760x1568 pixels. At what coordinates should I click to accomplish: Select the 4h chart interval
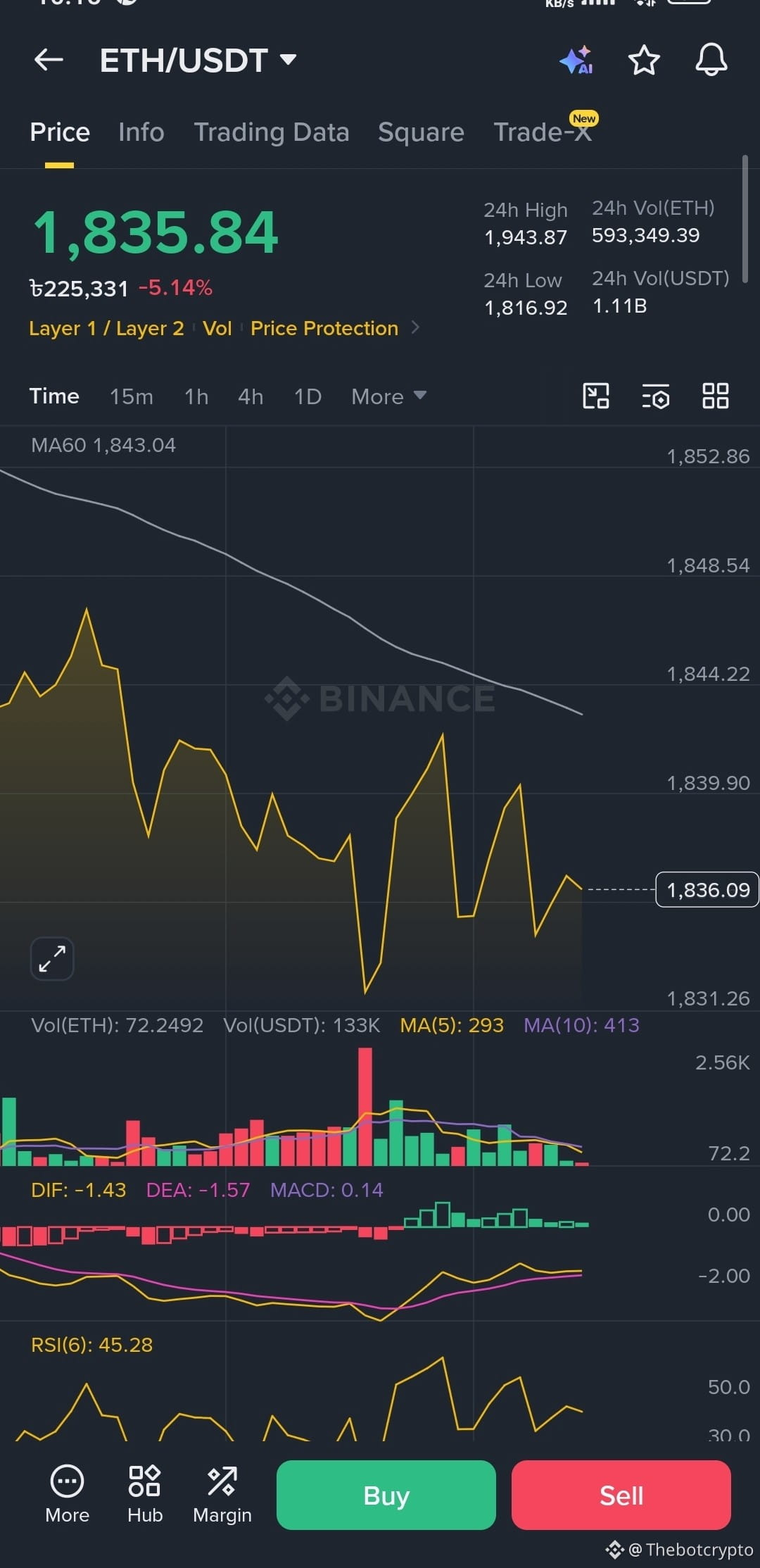pyautogui.click(x=251, y=396)
